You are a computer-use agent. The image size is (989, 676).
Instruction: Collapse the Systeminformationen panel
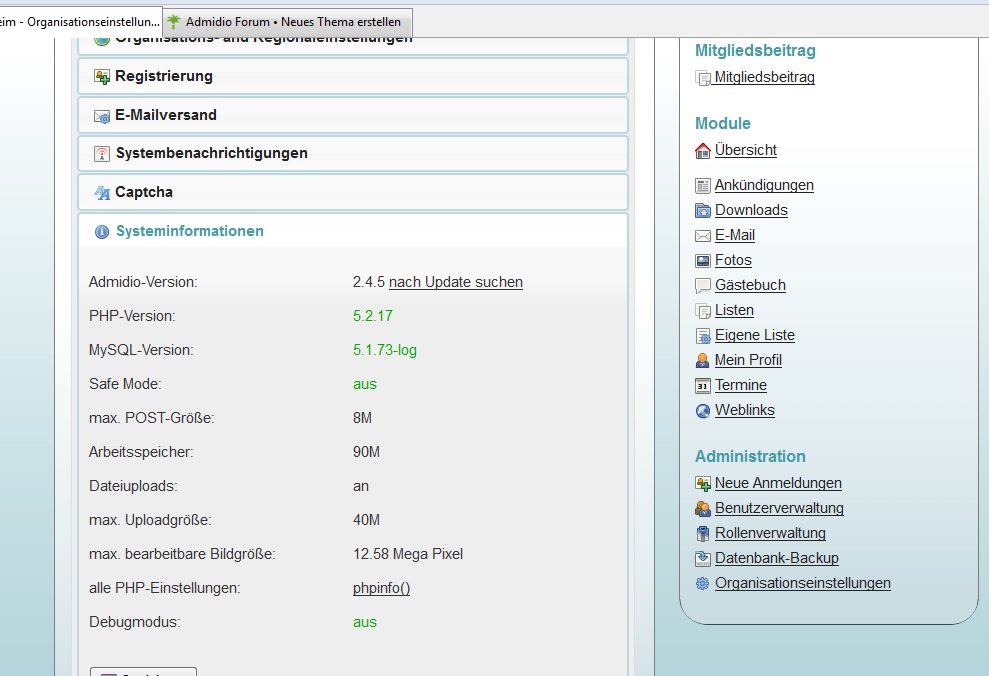189,231
